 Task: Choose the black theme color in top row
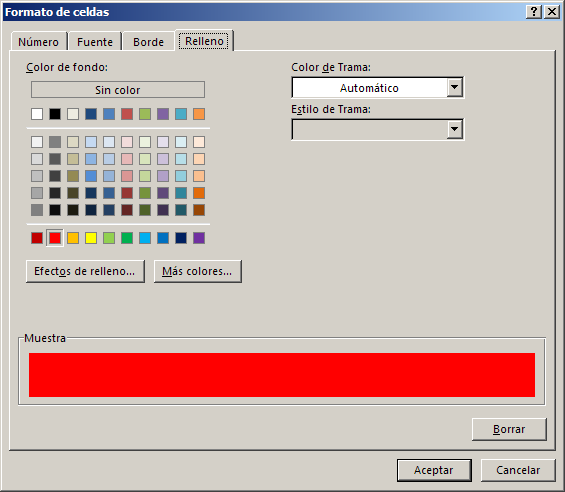[55, 114]
